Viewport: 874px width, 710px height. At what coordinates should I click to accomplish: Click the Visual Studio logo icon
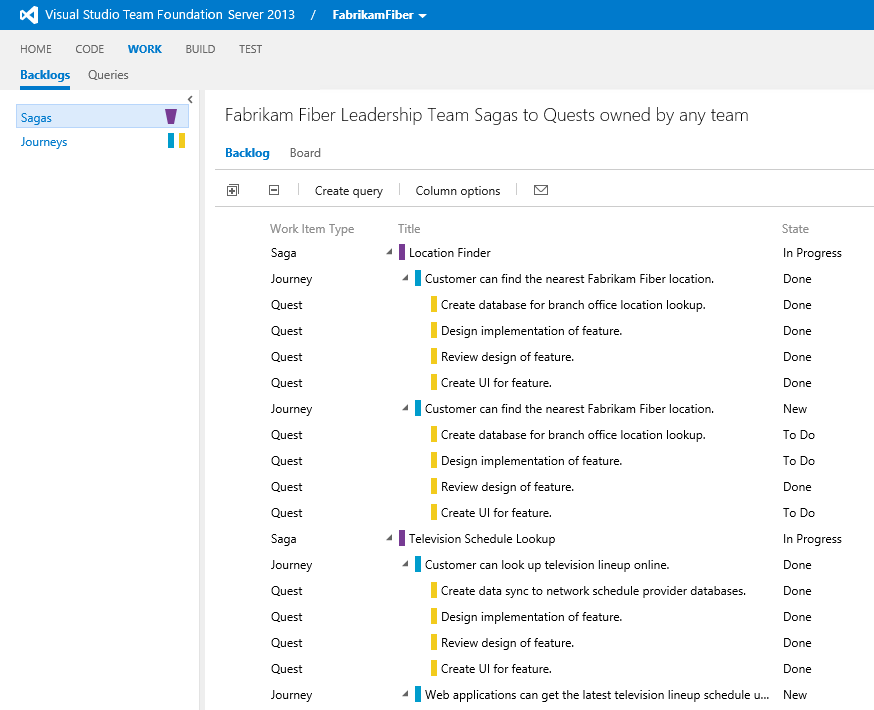pyautogui.click(x=28, y=15)
